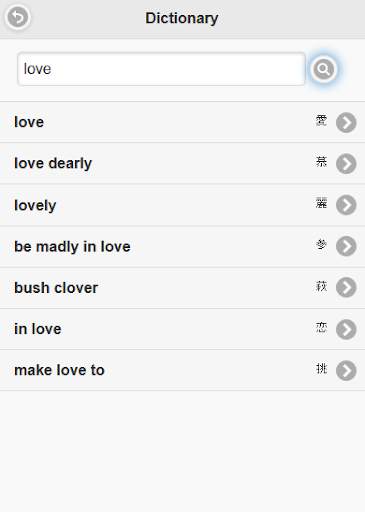Screen dimensions: 365x512
Task: Open the chevron arrow for 'love' entry
Action: (346, 122)
